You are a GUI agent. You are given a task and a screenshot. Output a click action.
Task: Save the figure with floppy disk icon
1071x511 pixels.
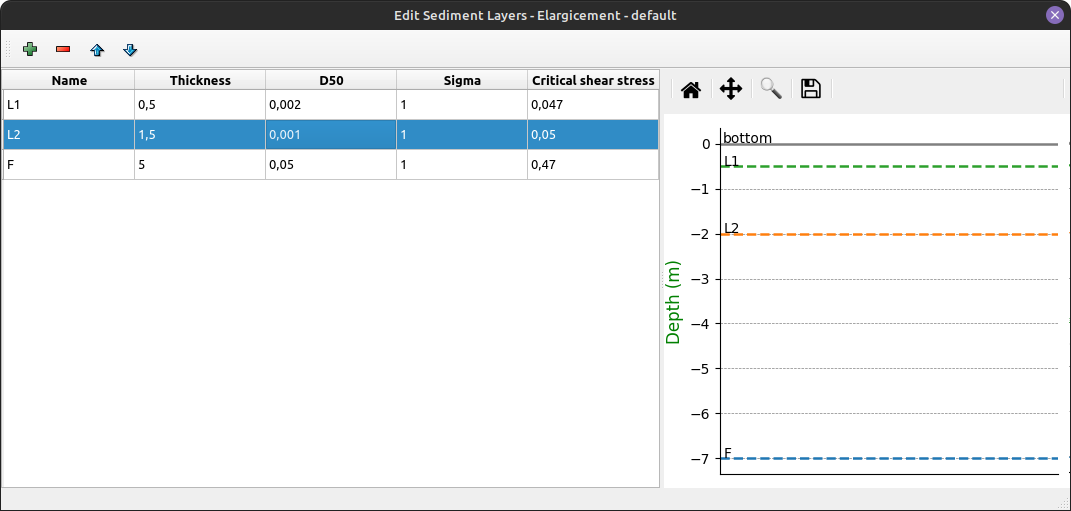coord(811,89)
